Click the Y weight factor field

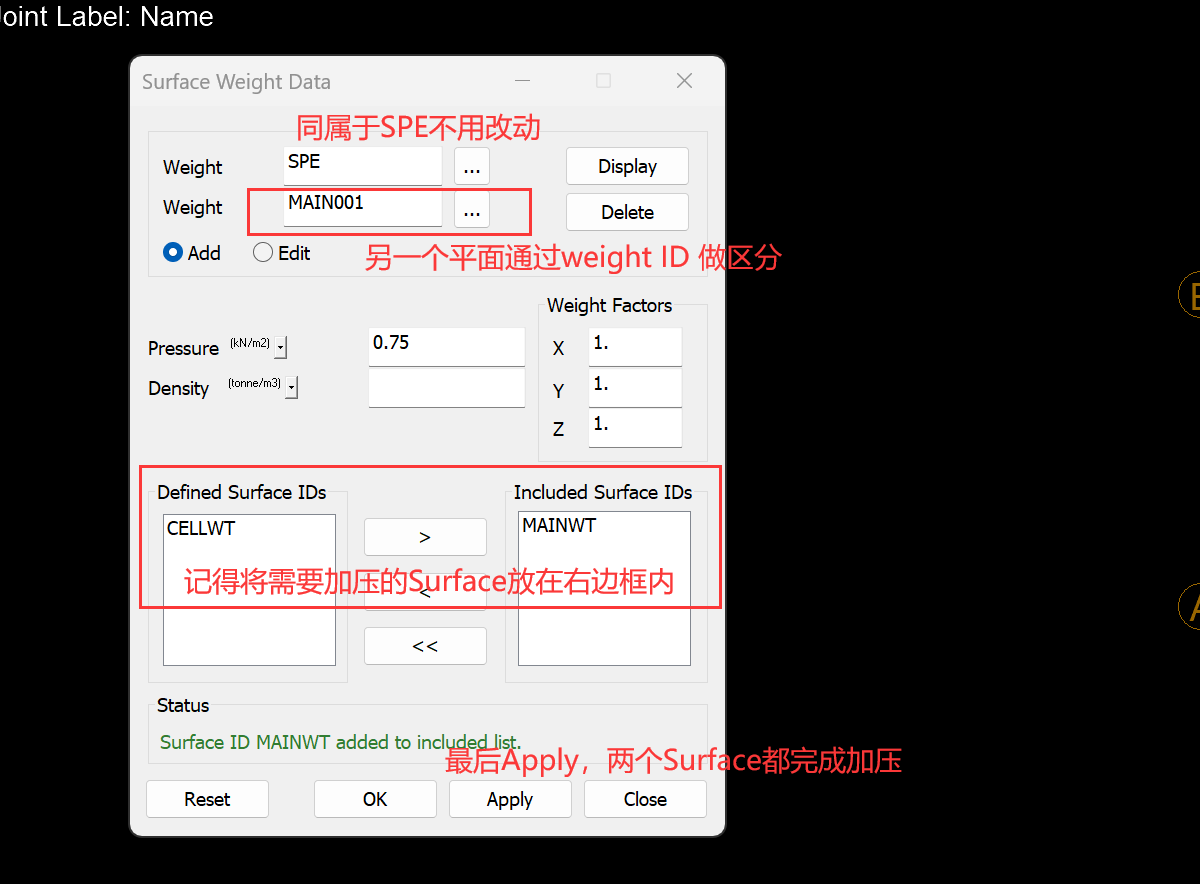coord(635,387)
